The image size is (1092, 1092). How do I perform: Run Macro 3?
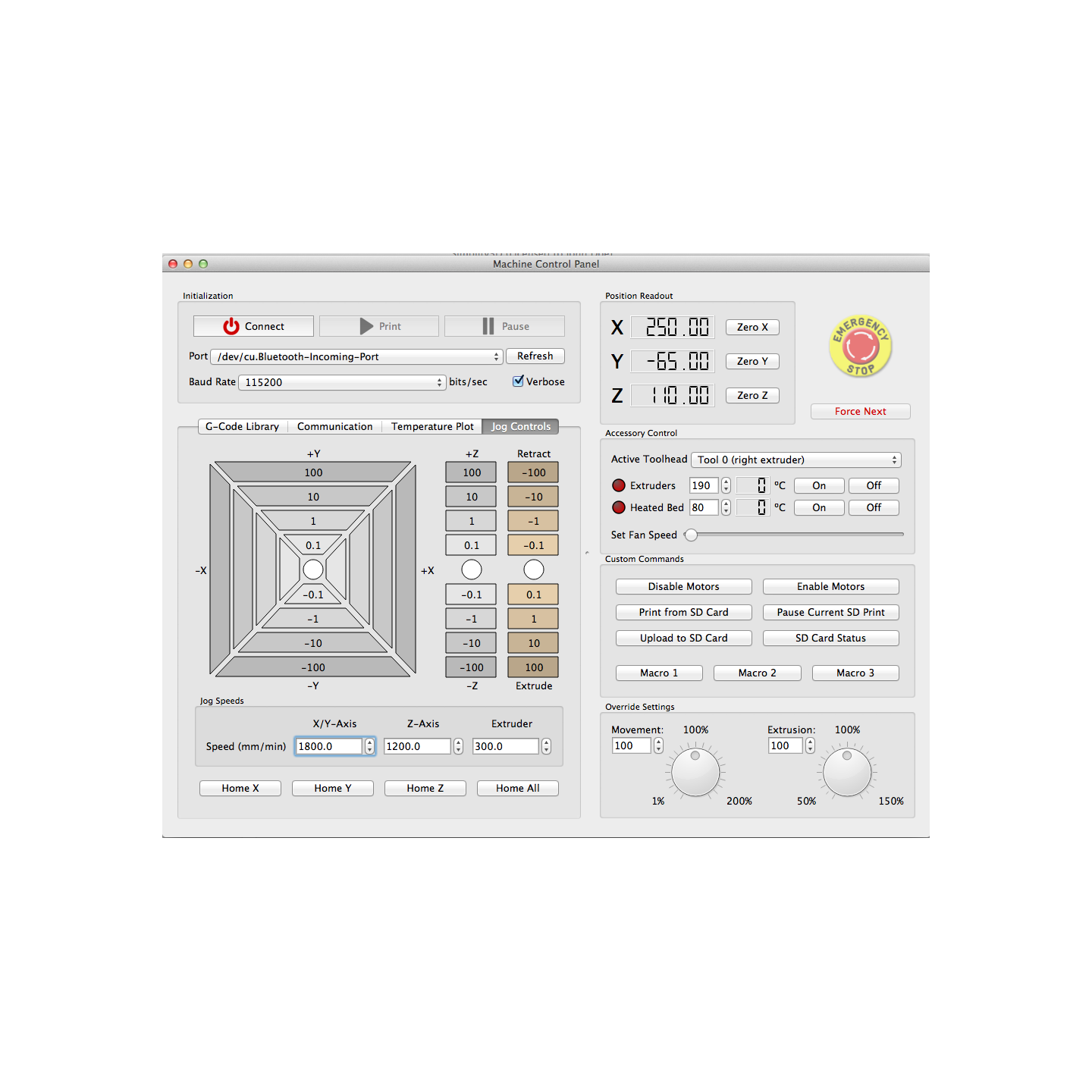pyautogui.click(x=855, y=673)
